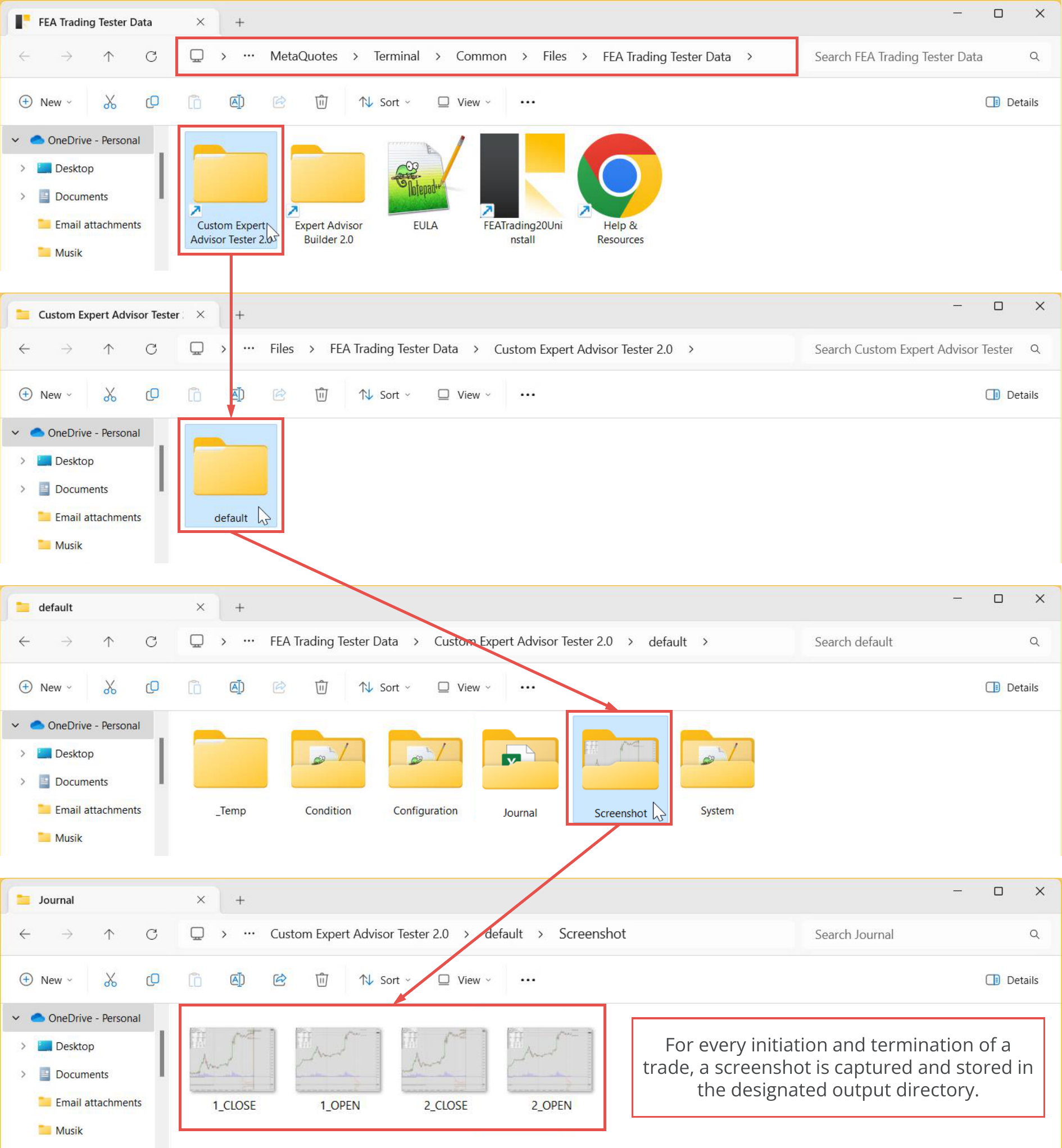The width and height of the screenshot is (1062, 1148).
Task: Click search magnifier in Journal window
Action: (1034, 935)
